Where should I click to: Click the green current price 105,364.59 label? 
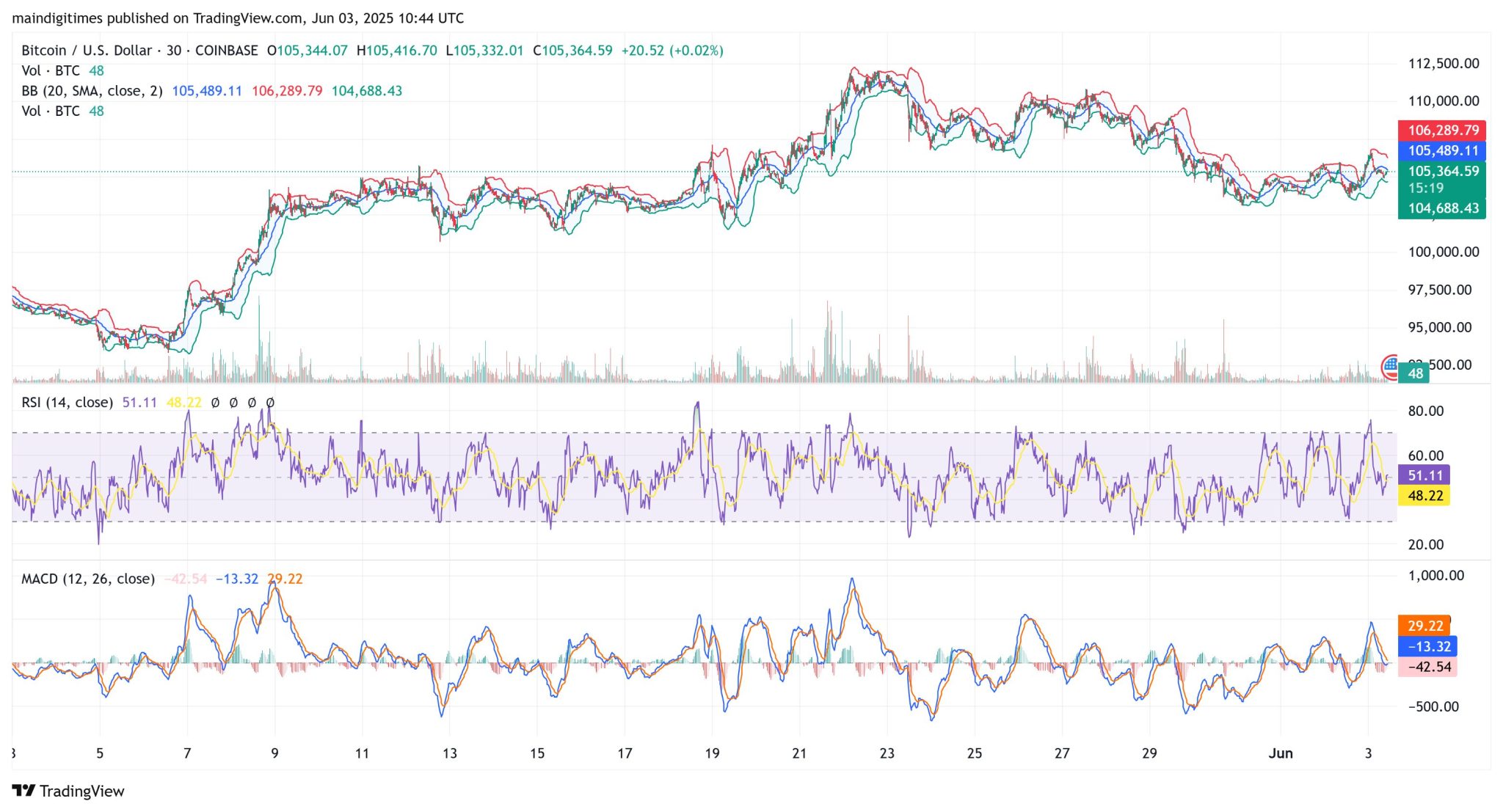tap(1442, 171)
